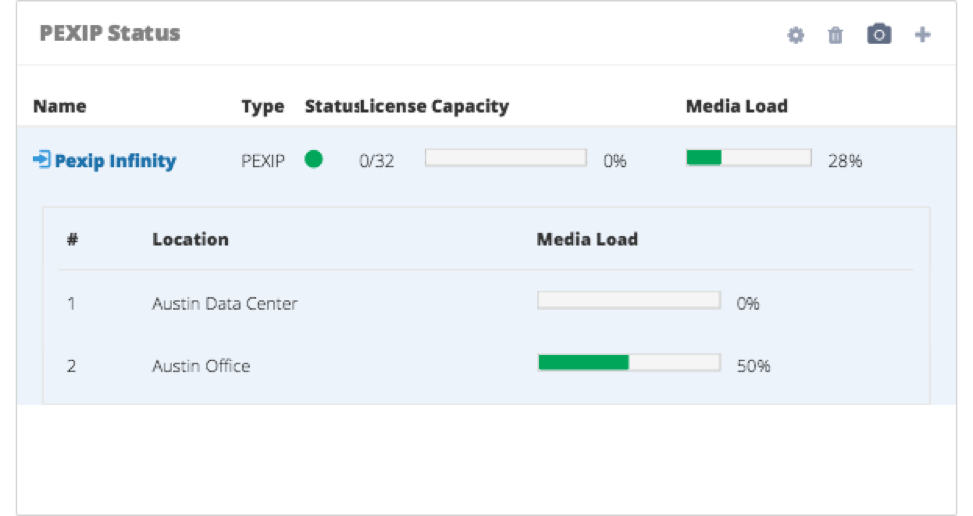This screenshot has height=516, width=973.
Task: Click the Status column header
Action: [331, 106]
